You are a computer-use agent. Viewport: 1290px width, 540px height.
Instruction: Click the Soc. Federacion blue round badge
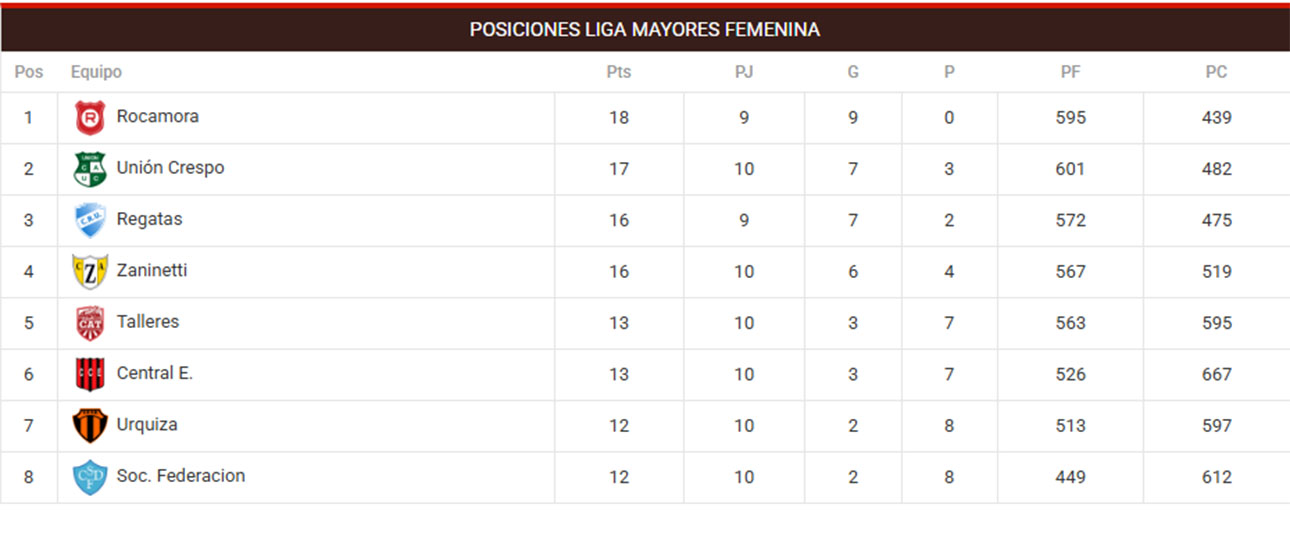[90, 477]
